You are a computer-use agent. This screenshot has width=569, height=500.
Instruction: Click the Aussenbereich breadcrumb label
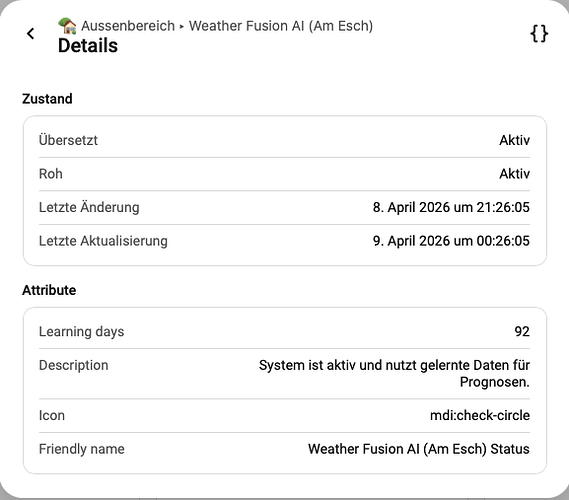[x=128, y=26]
